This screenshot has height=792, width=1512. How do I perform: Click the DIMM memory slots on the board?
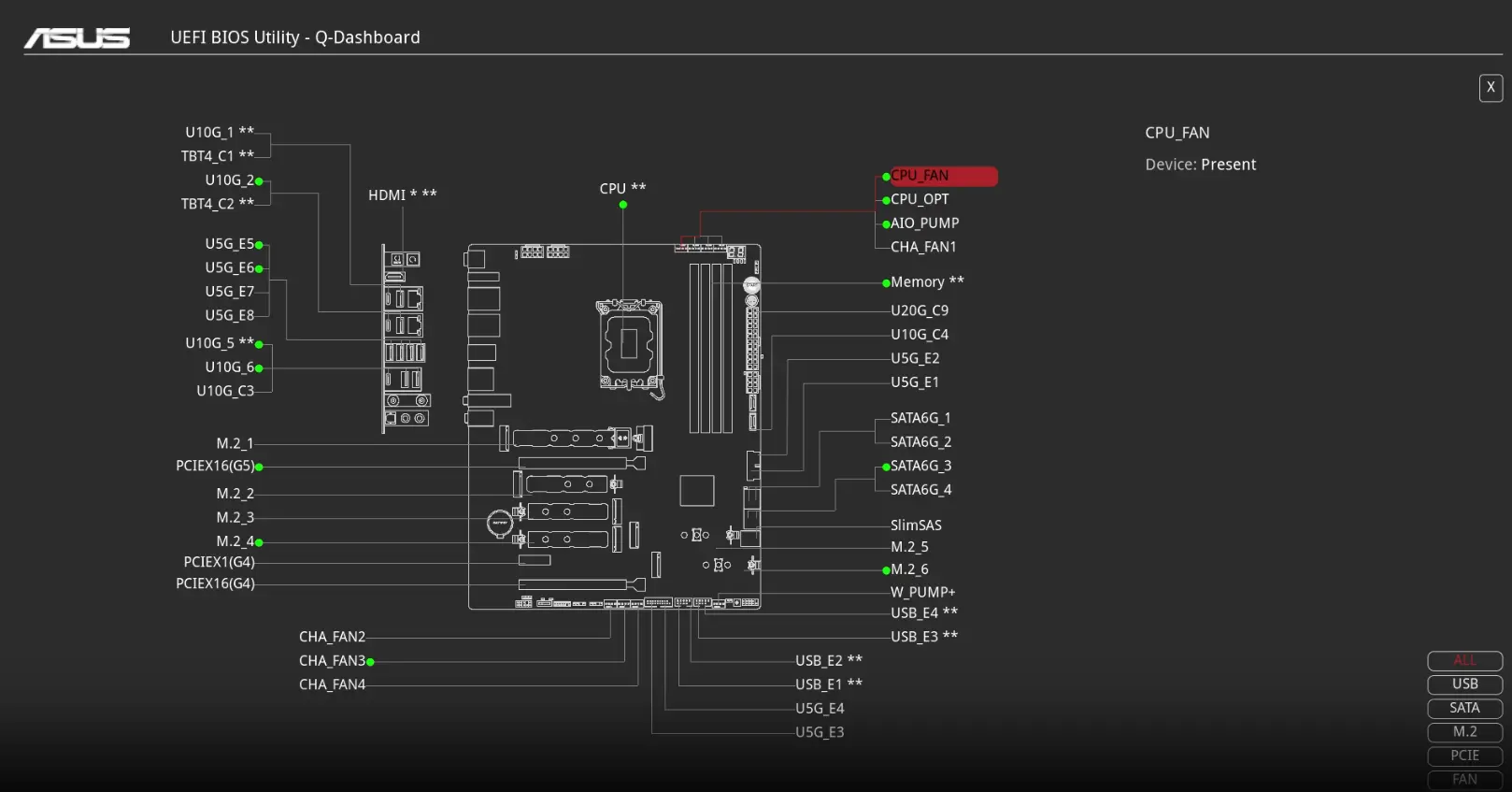[711, 348]
